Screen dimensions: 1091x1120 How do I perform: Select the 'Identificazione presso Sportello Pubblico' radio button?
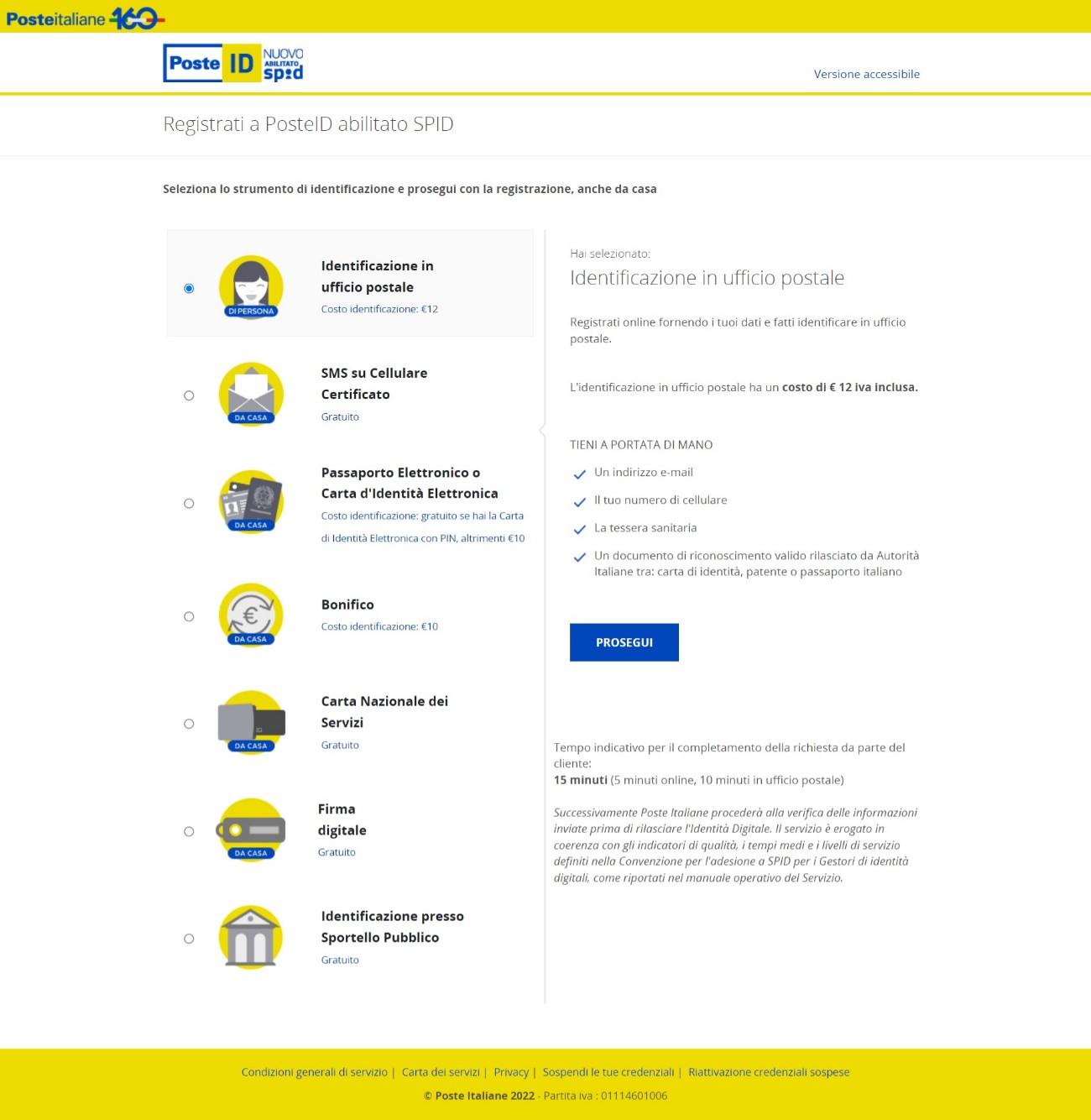[x=189, y=939]
